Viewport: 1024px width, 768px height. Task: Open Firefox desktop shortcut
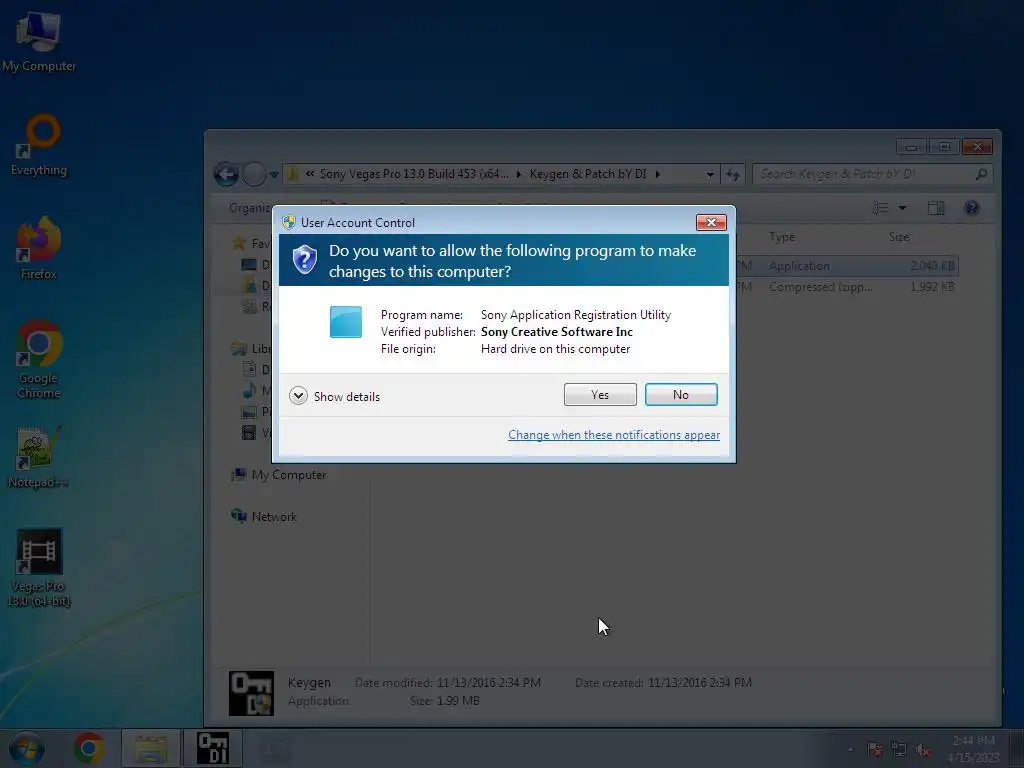click(x=39, y=248)
